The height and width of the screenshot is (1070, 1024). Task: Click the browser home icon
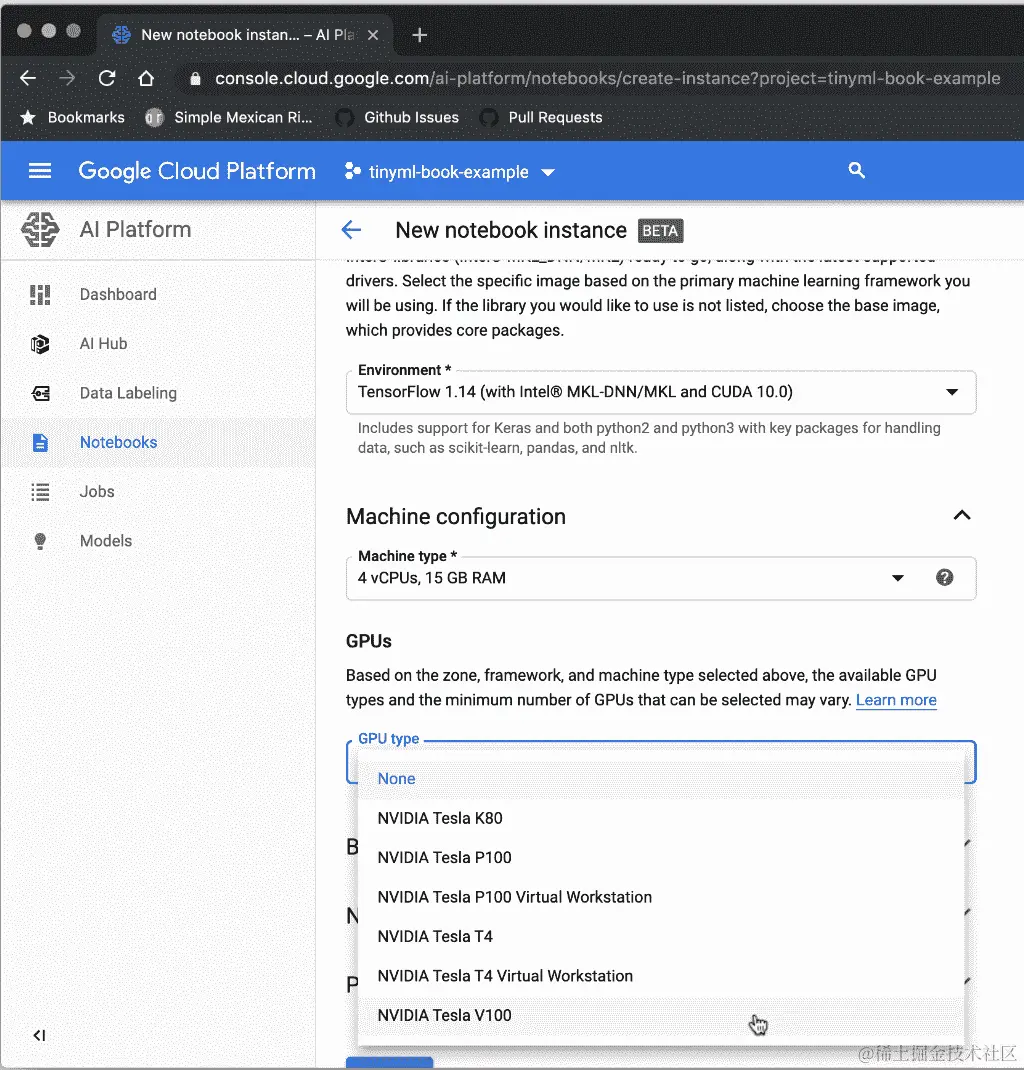(x=146, y=78)
